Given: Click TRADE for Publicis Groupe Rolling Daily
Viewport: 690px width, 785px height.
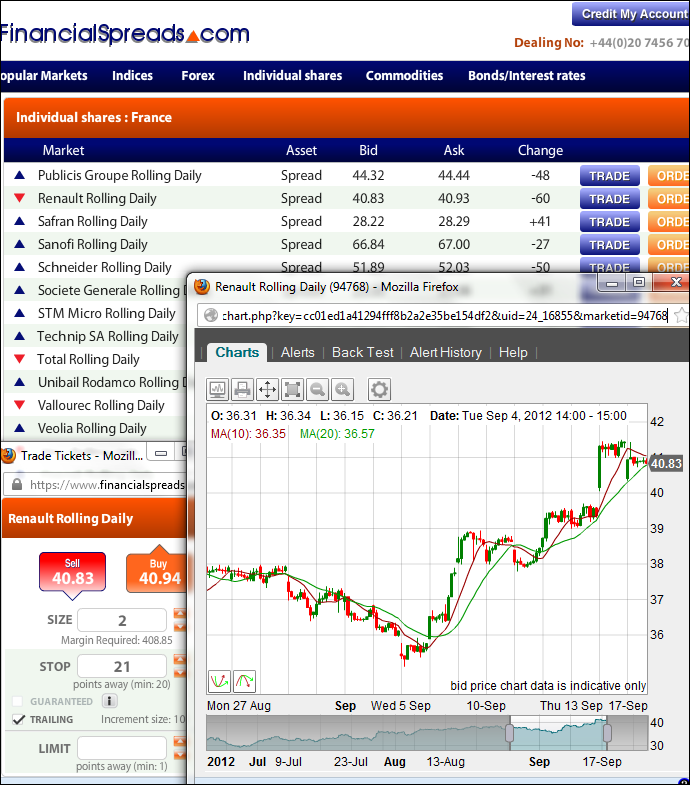Looking at the screenshot, I should 609,176.
